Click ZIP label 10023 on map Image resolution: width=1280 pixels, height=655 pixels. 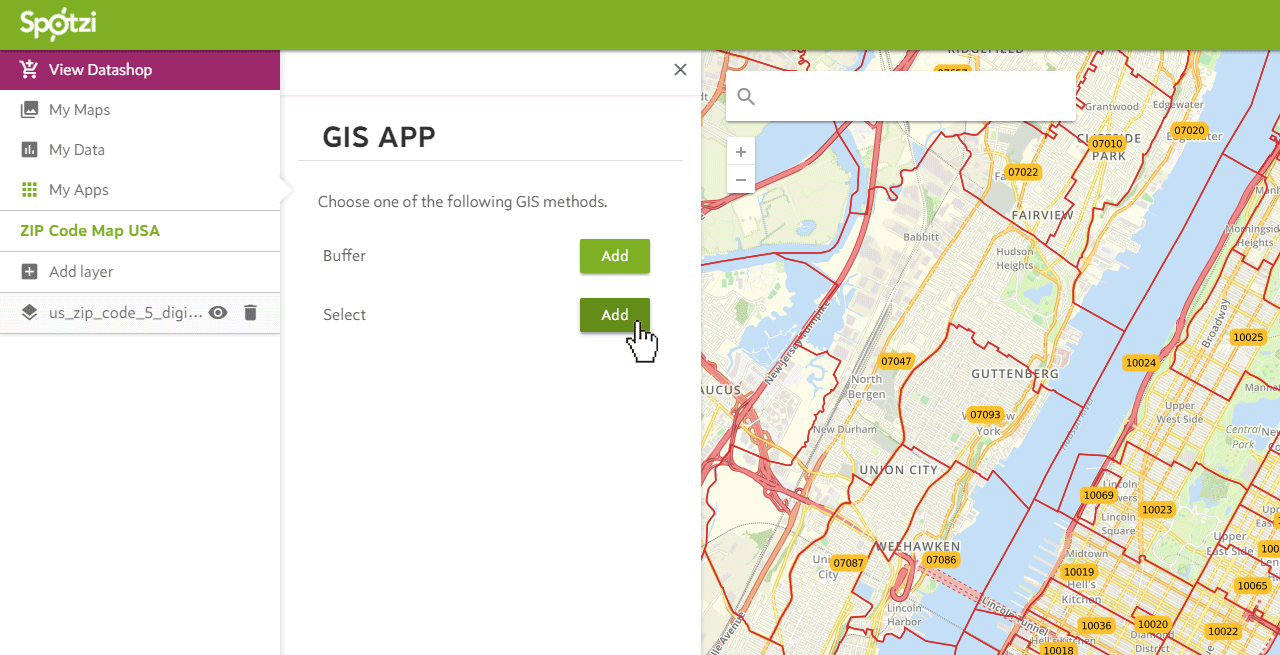pyautogui.click(x=1156, y=510)
